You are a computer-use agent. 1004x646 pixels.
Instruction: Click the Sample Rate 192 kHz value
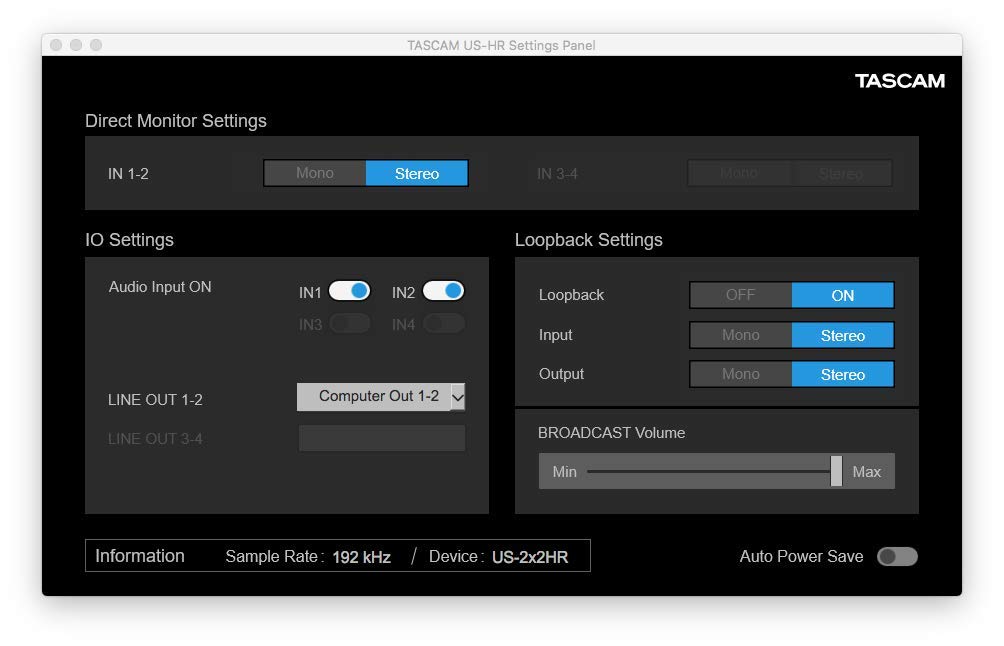click(x=361, y=557)
